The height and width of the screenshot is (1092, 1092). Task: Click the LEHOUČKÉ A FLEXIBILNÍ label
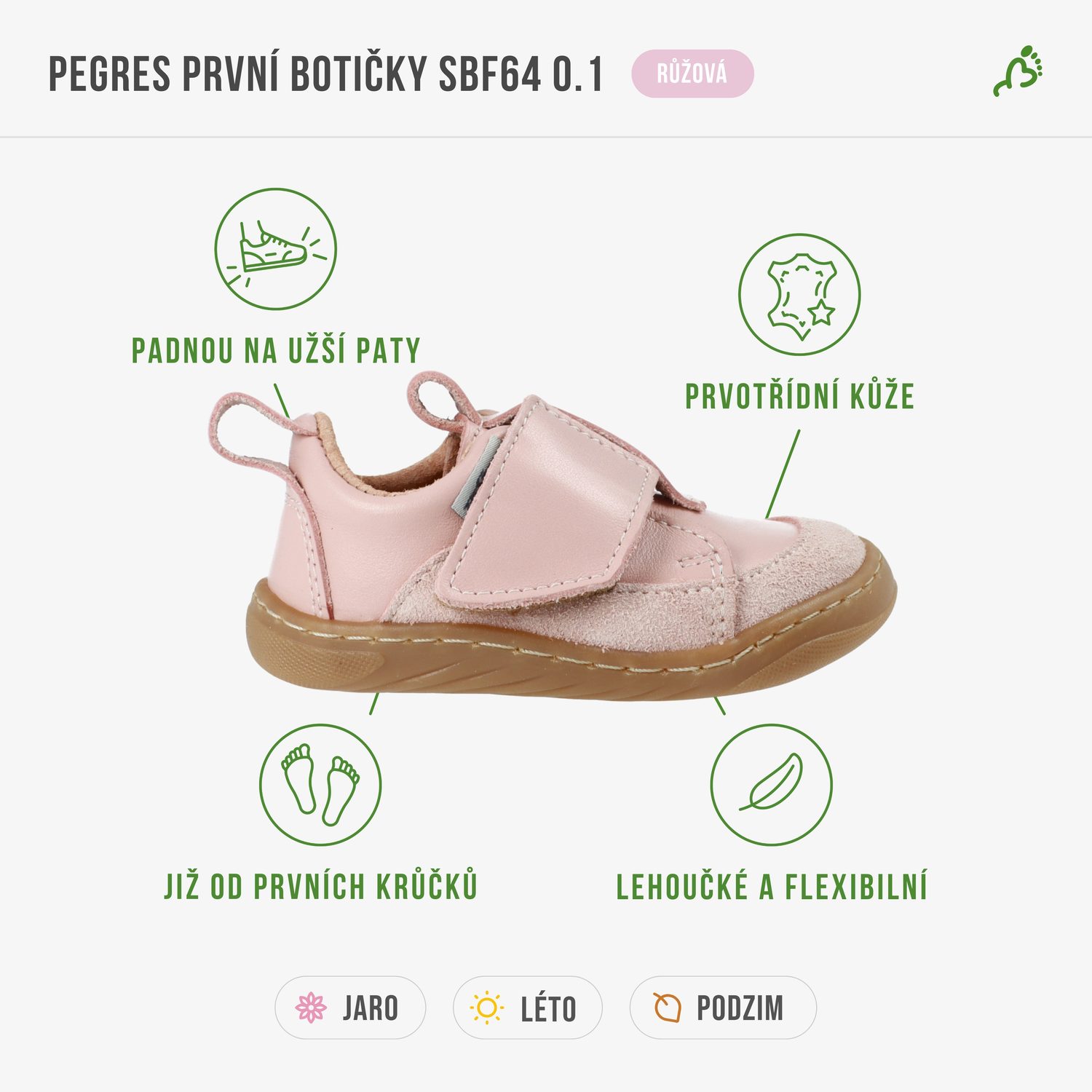tap(772, 887)
